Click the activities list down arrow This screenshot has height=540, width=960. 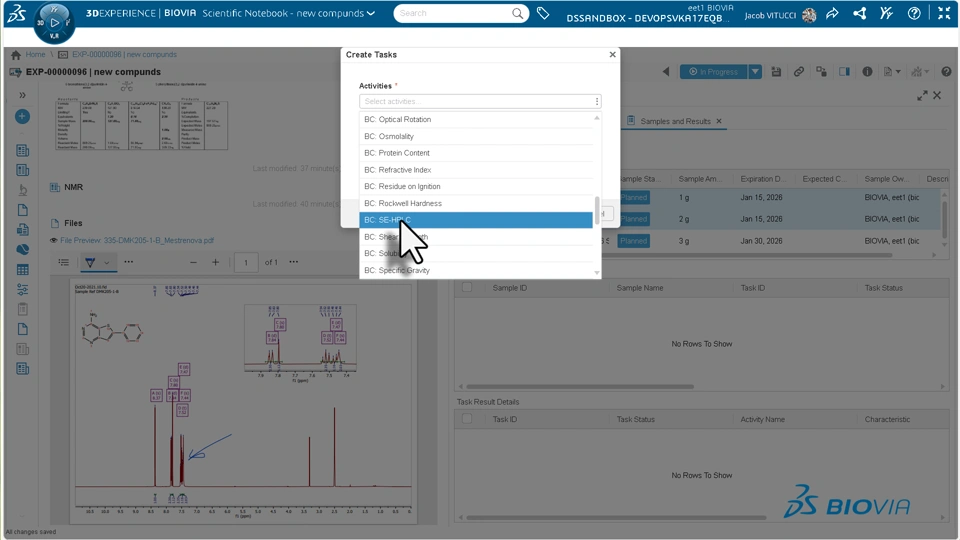(x=597, y=273)
